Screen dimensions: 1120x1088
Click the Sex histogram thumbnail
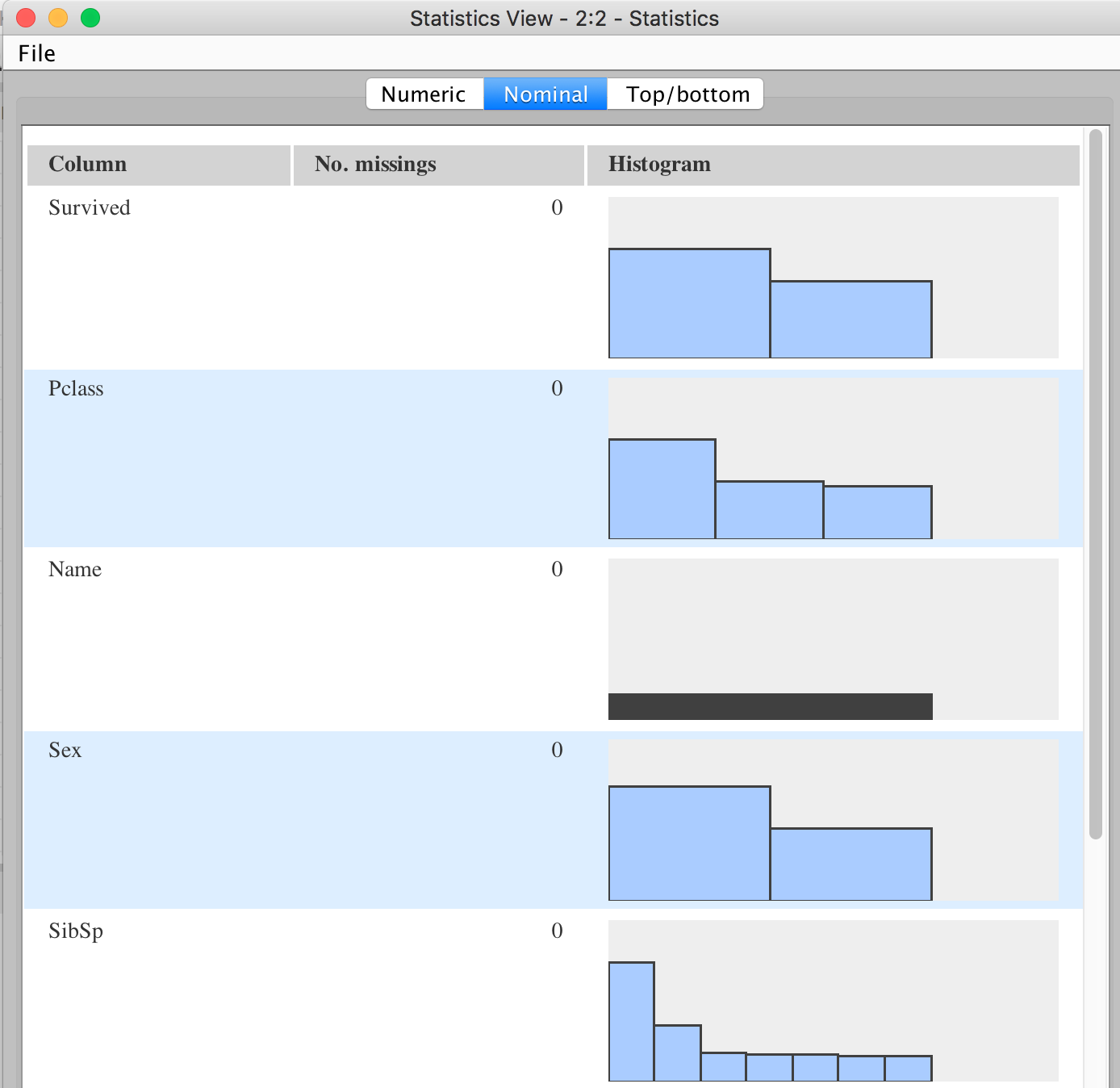click(x=833, y=820)
